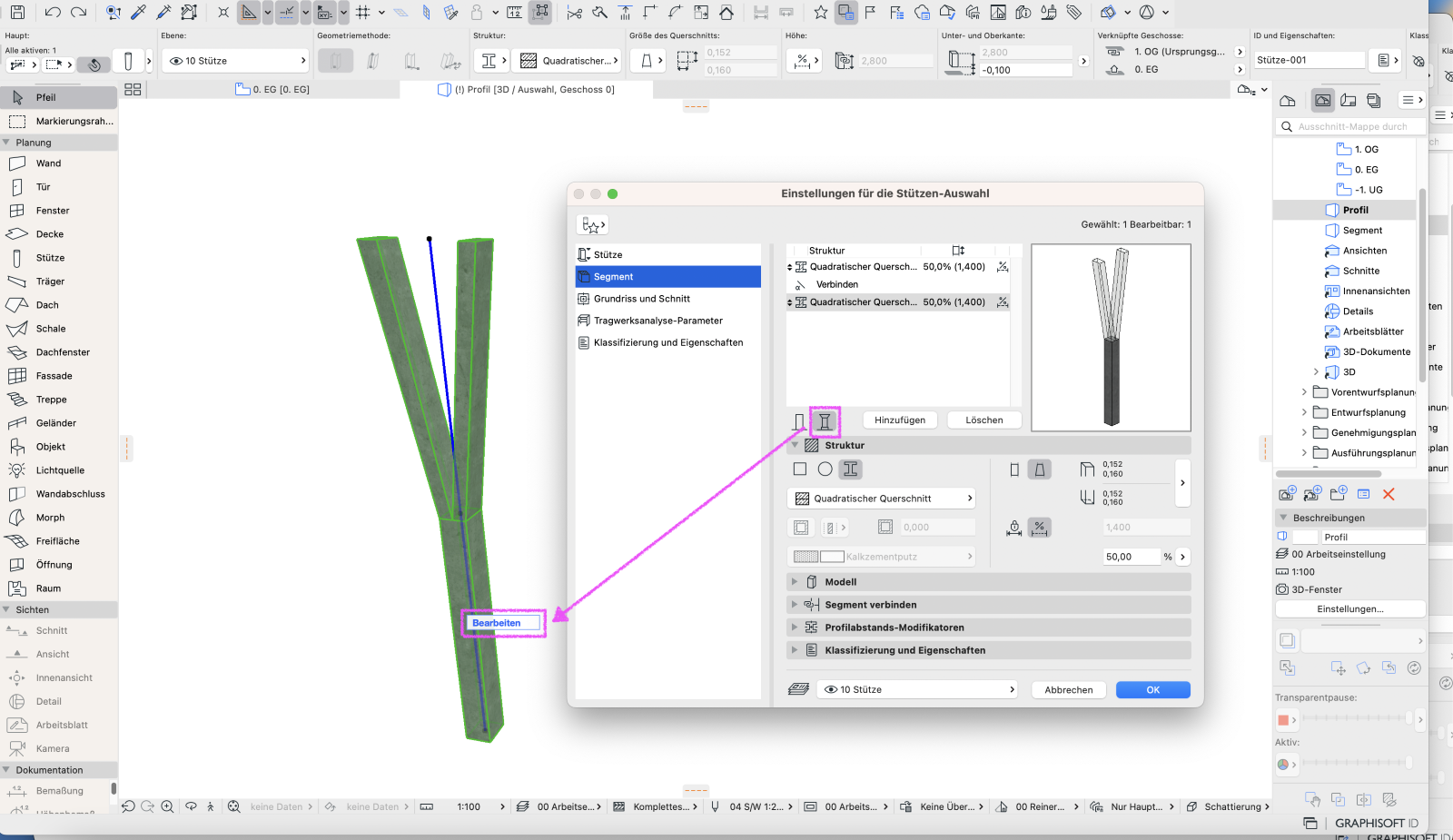Viewport: 1453px width, 840px height.
Task: Expand the Entwurfsplanung folder
Action: 1305,412
